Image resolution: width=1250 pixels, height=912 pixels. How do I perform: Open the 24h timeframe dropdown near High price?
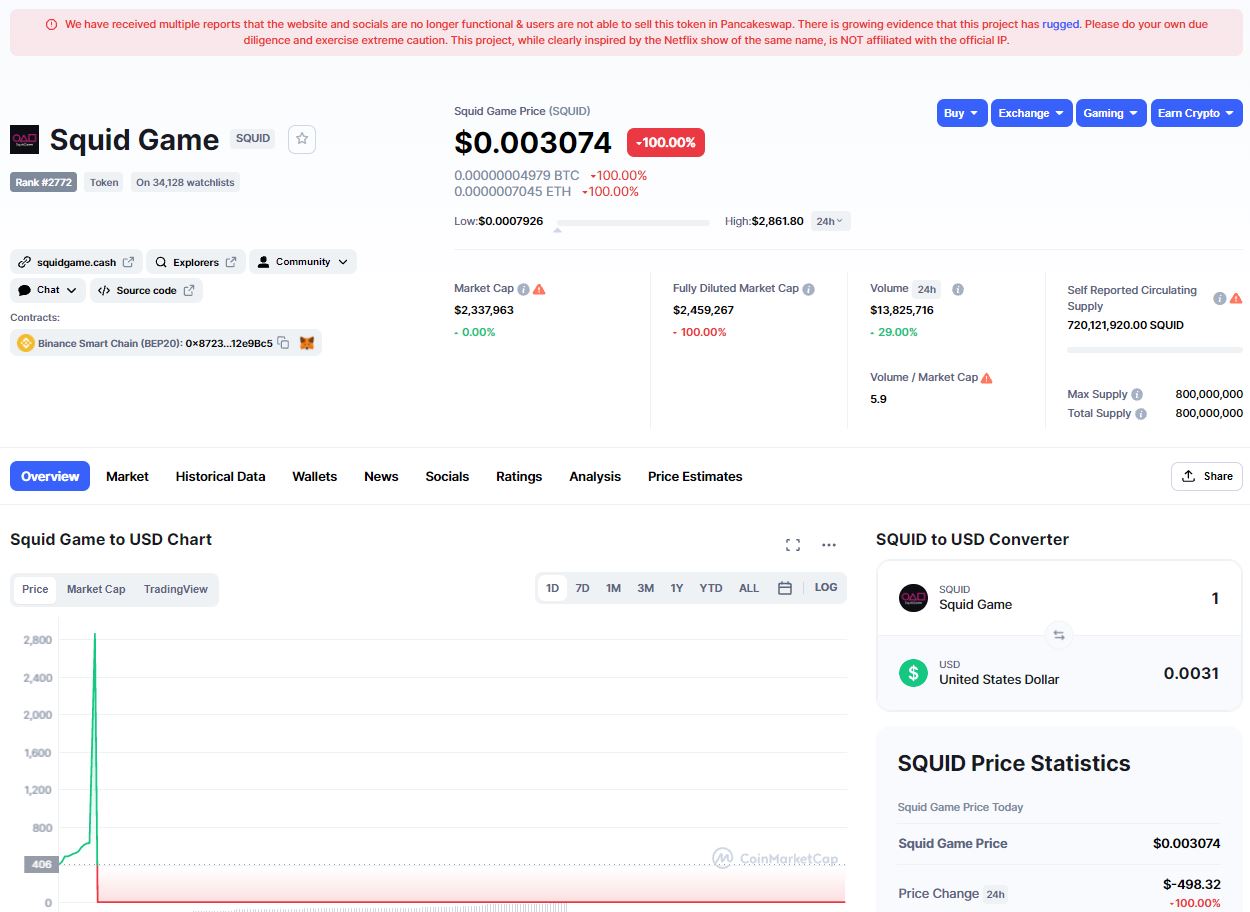pyautogui.click(x=829, y=221)
